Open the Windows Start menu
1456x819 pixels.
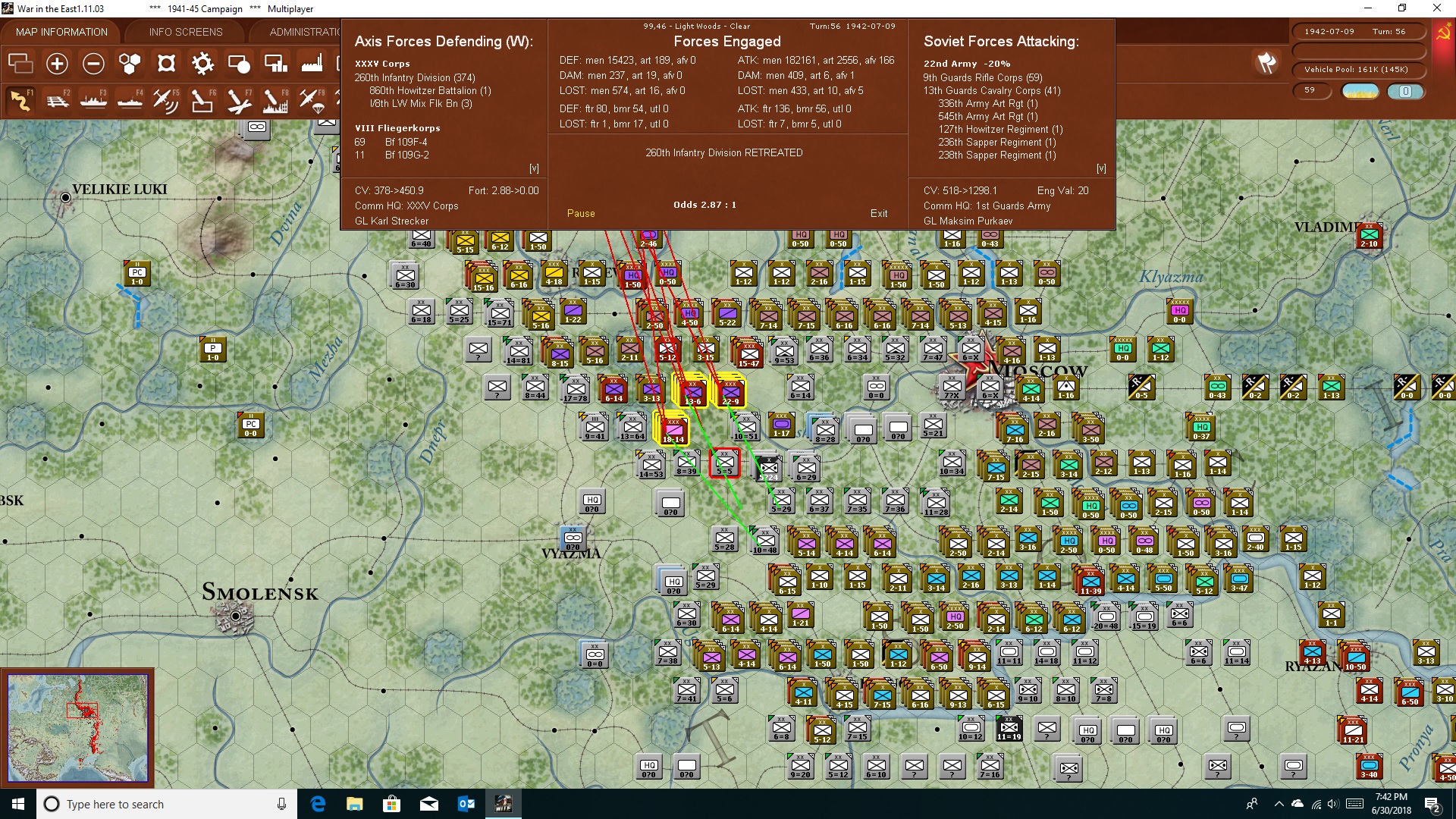tap(18, 804)
